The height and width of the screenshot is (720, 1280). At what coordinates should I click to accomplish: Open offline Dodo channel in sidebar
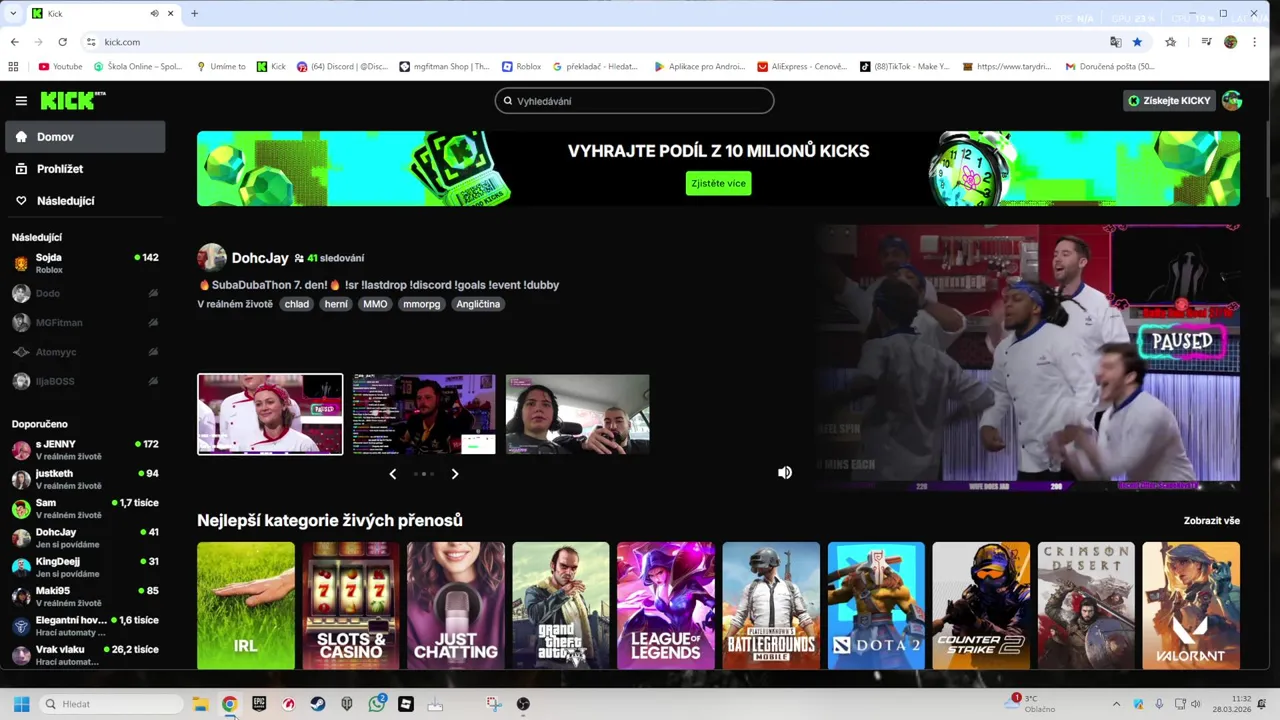[85, 293]
